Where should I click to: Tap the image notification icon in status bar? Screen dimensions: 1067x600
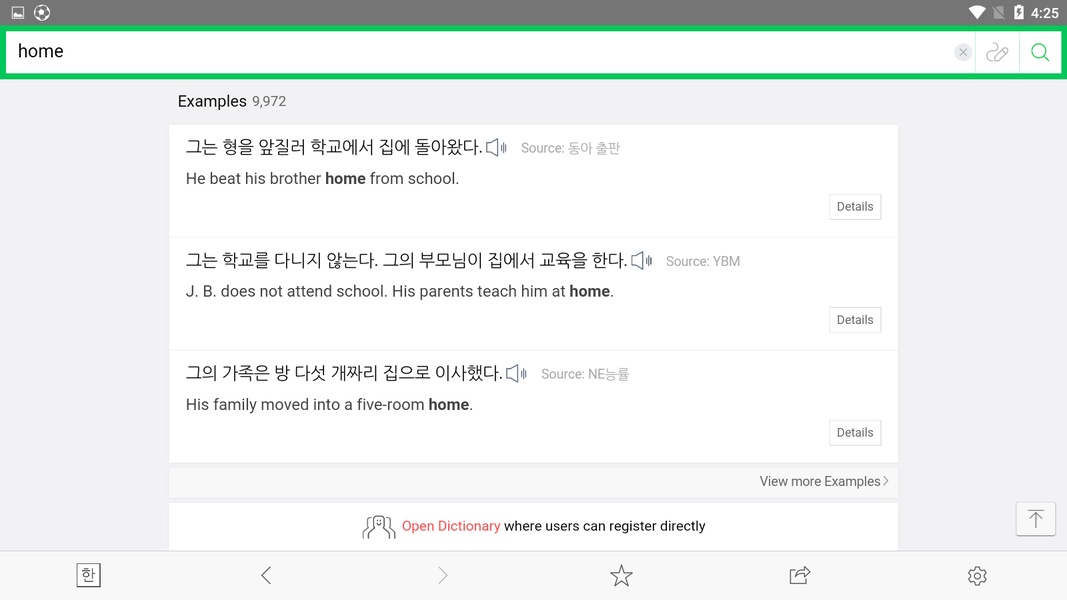point(18,12)
